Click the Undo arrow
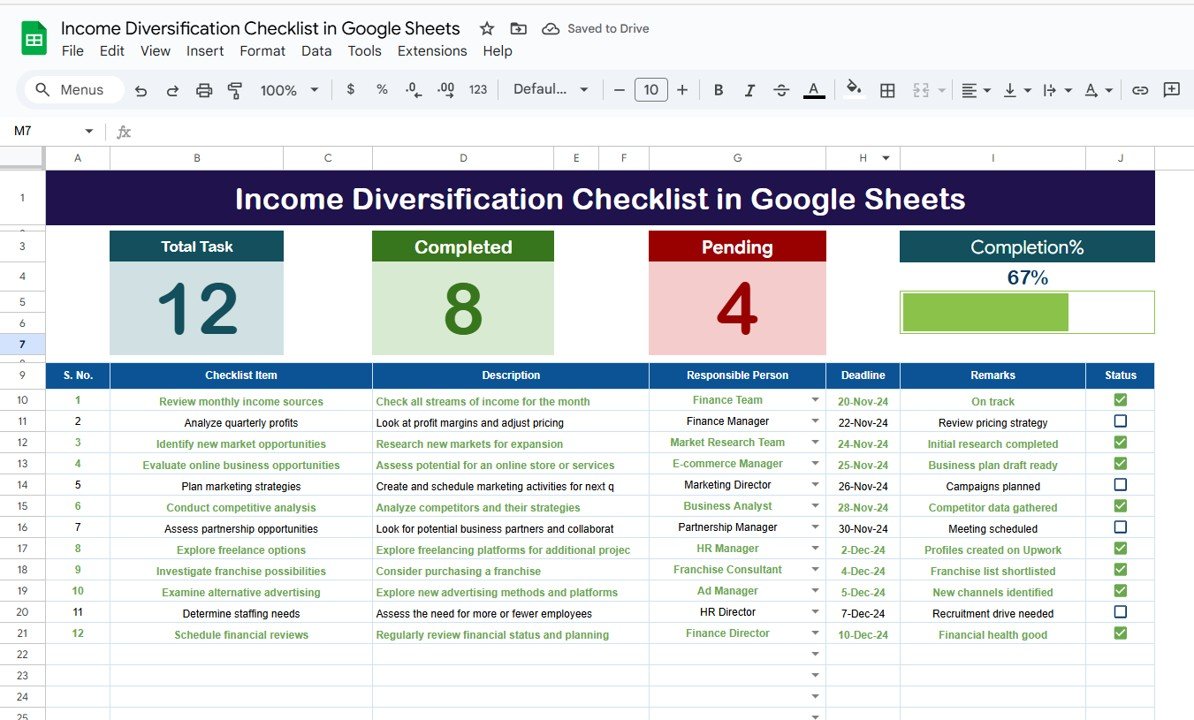Viewport: 1194px width, 720px height. tap(141, 90)
